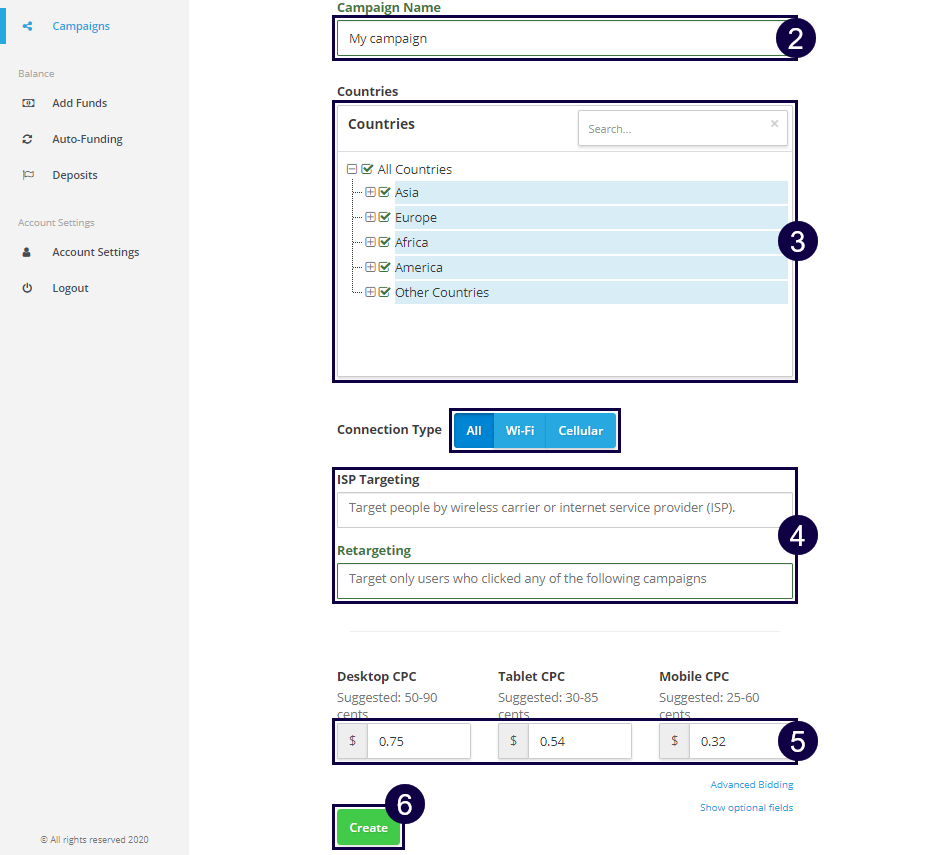The image size is (941, 855).
Task: Toggle the Europe checkbox
Action: tap(384, 217)
